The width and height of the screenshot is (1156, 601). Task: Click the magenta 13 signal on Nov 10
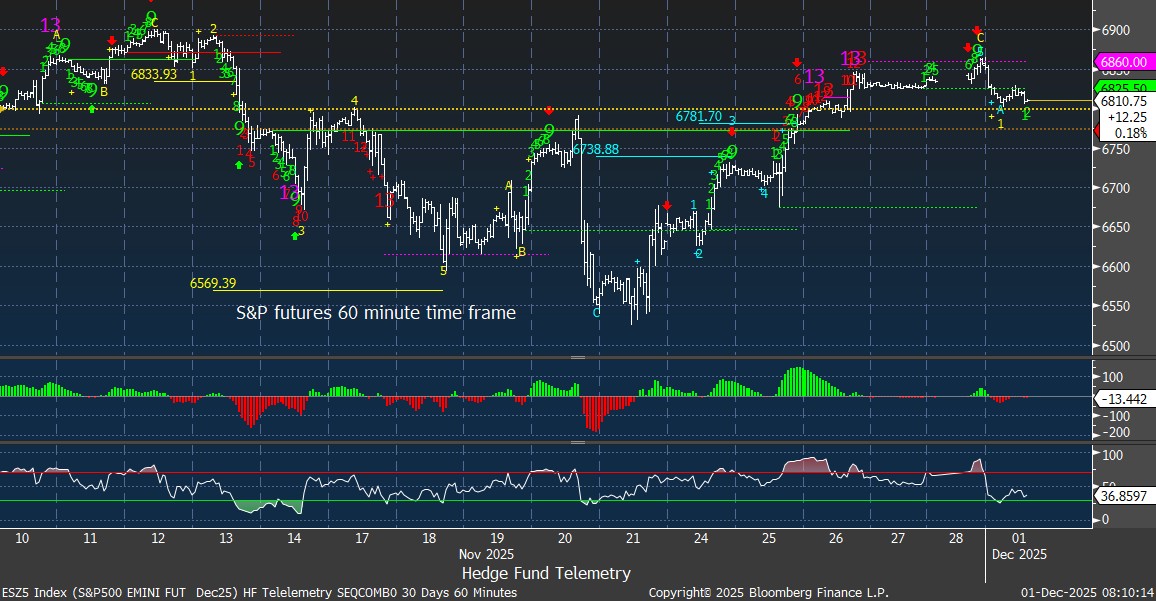[50, 24]
